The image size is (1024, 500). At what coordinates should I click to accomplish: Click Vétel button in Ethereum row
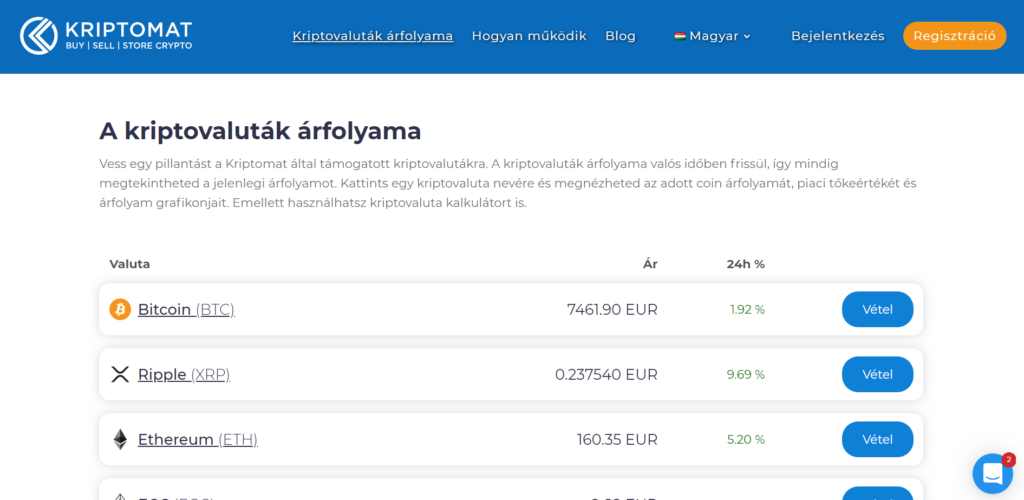coord(878,439)
